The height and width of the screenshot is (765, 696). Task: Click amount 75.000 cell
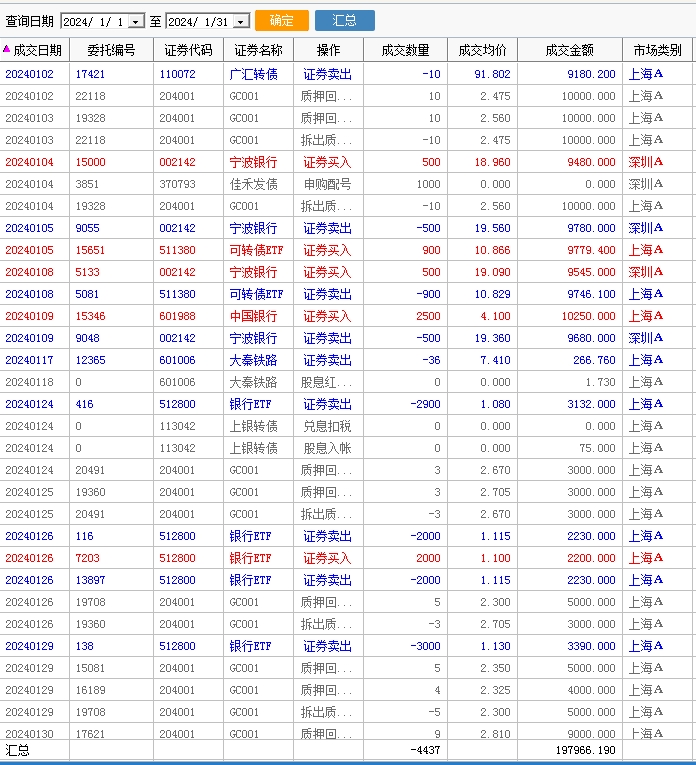click(597, 448)
